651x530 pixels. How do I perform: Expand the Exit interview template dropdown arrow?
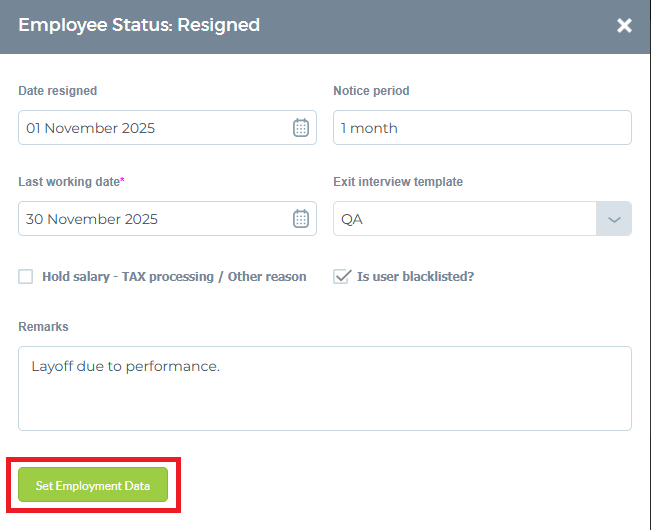pos(614,219)
